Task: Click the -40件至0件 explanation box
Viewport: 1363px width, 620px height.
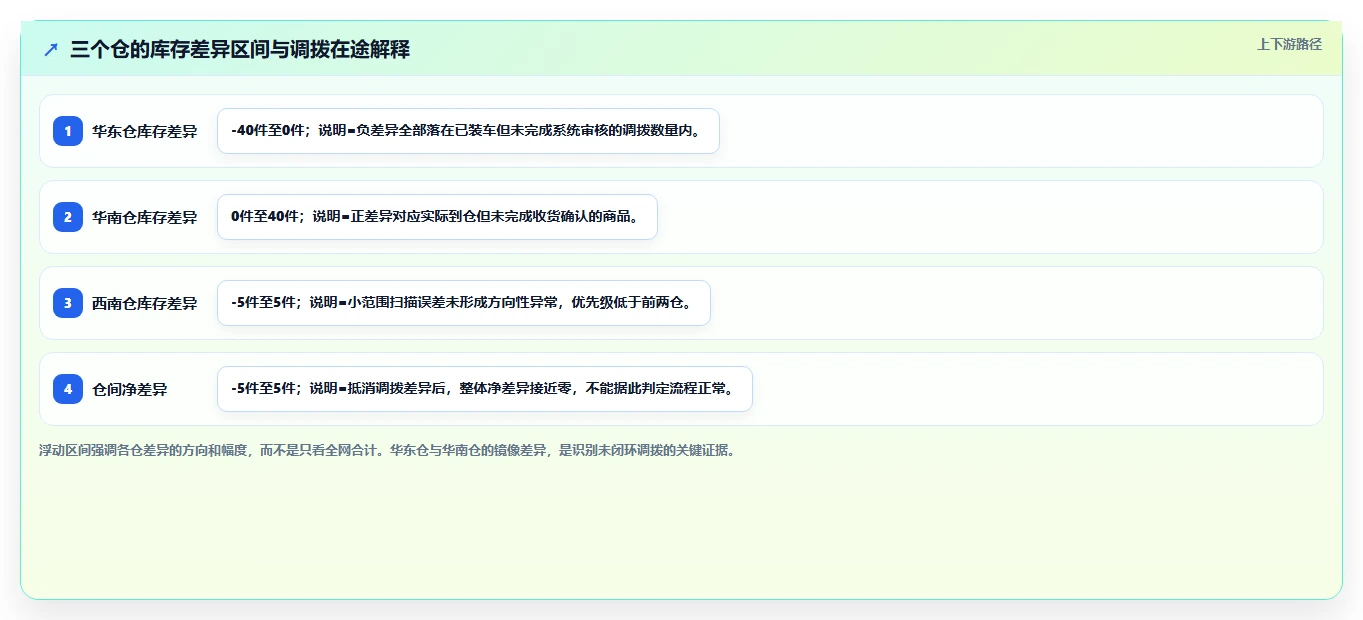Action: point(468,131)
